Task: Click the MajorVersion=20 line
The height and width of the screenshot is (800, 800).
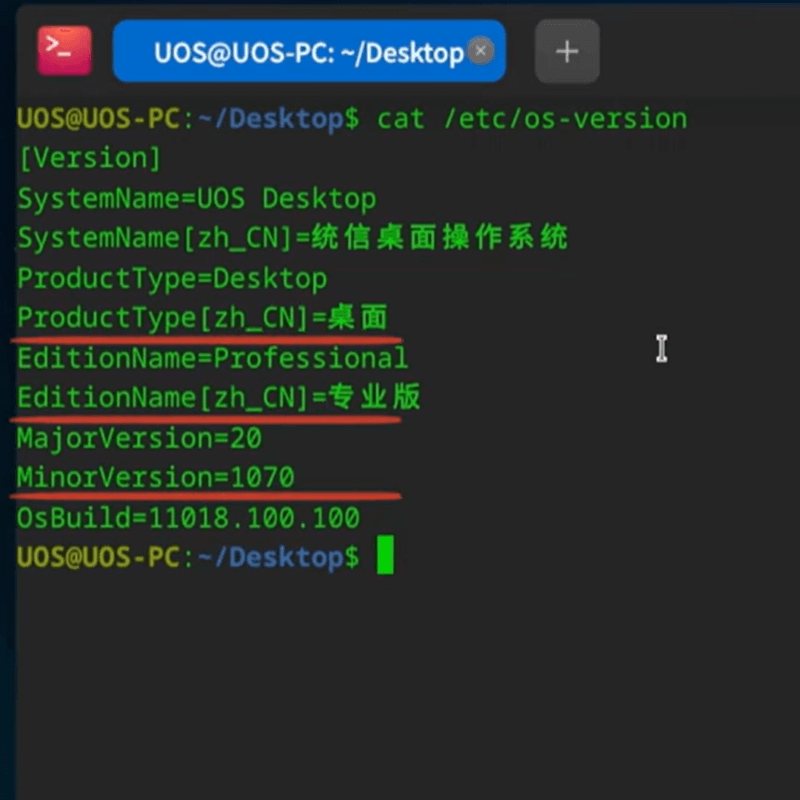Action: point(139,438)
